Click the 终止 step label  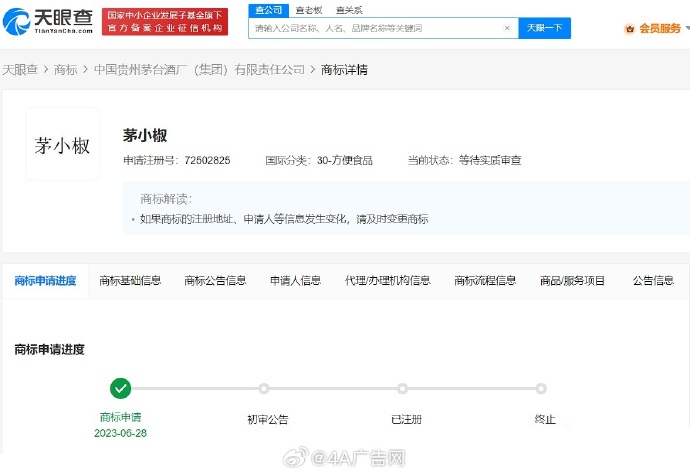tap(545, 419)
